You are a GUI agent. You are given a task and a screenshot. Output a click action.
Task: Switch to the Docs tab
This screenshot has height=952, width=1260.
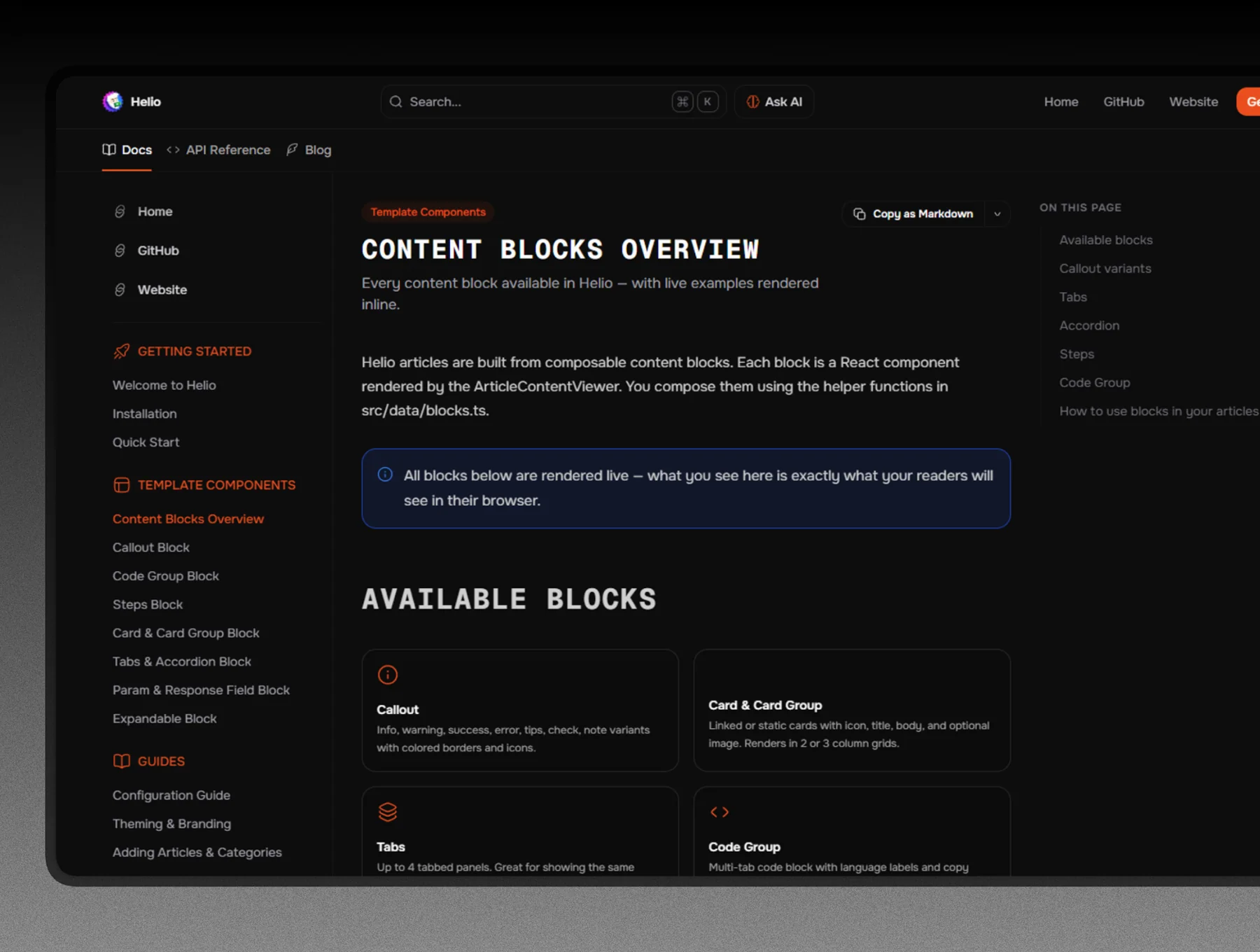click(127, 150)
